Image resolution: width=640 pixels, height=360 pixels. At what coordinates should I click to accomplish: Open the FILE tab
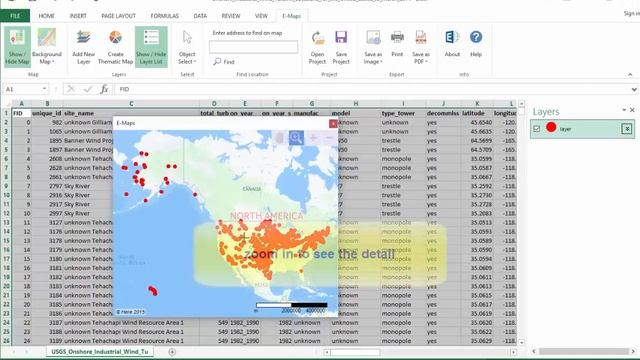tap(15, 16)
